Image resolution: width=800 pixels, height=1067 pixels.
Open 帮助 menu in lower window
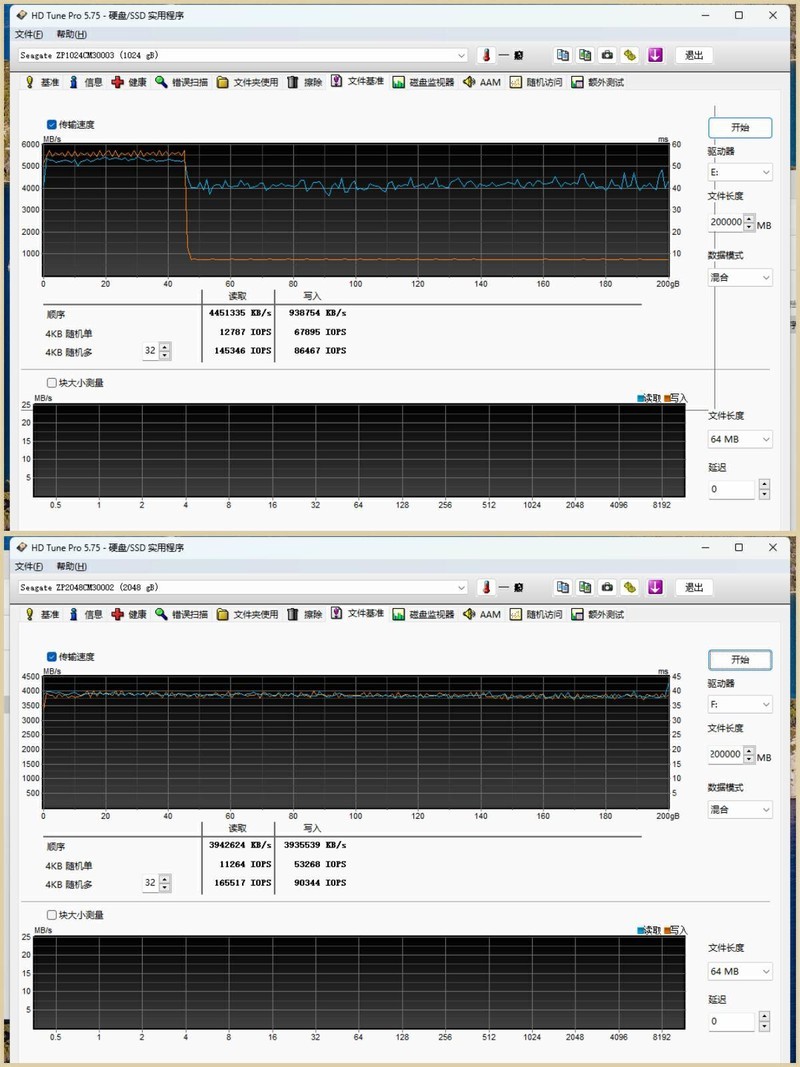pyautogui.click(x=71, y=566)
